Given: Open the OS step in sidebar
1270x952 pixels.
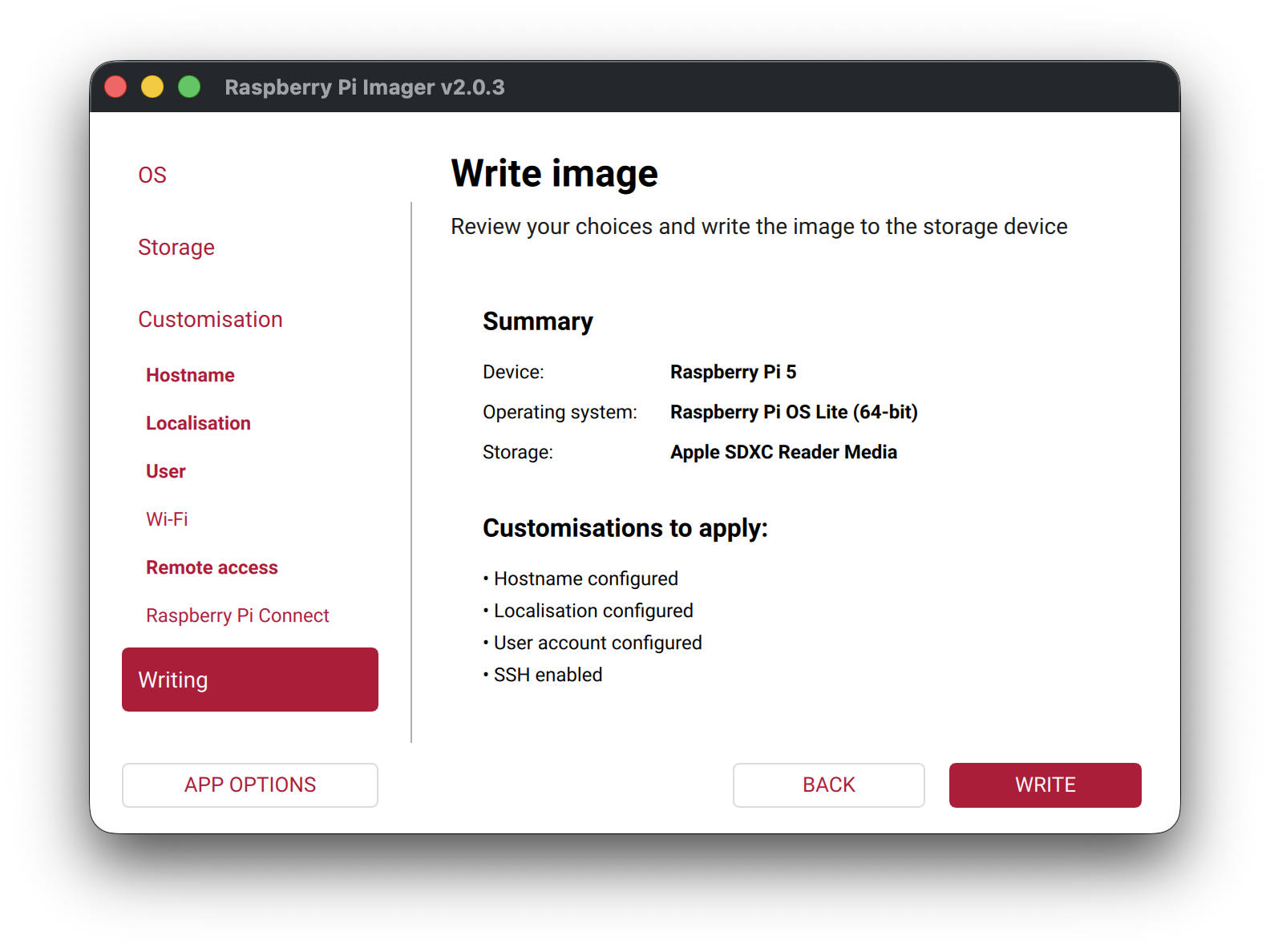Looking at the screenshot, I should point(152,175).
